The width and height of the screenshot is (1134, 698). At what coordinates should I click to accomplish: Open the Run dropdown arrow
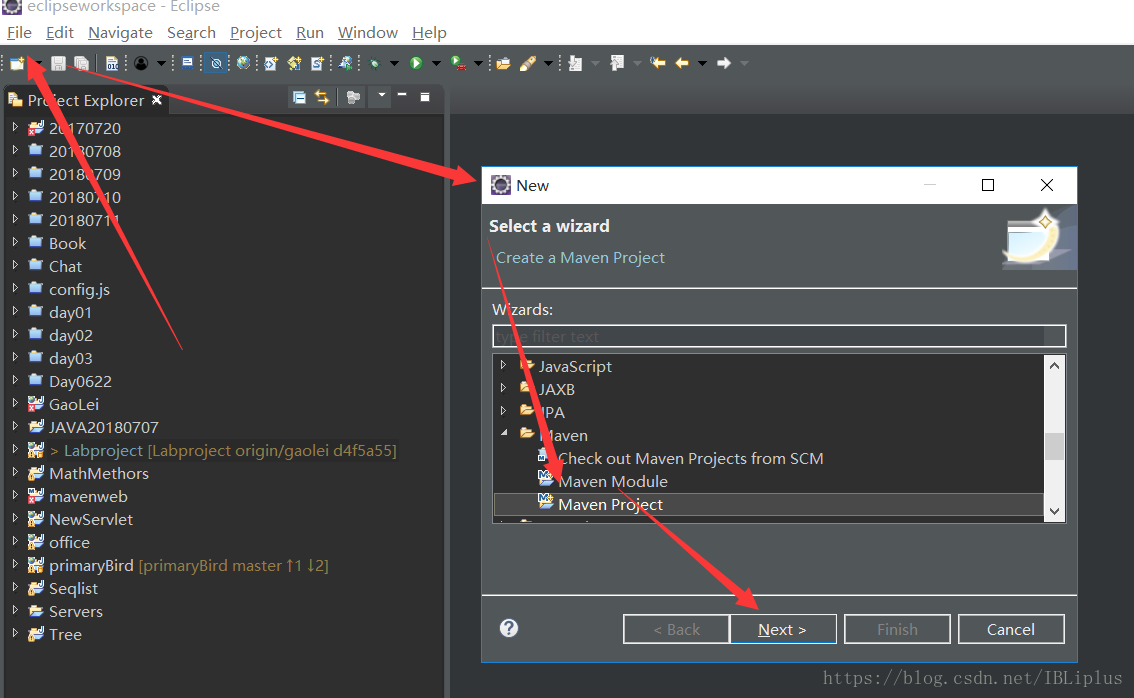pos(436,64)
